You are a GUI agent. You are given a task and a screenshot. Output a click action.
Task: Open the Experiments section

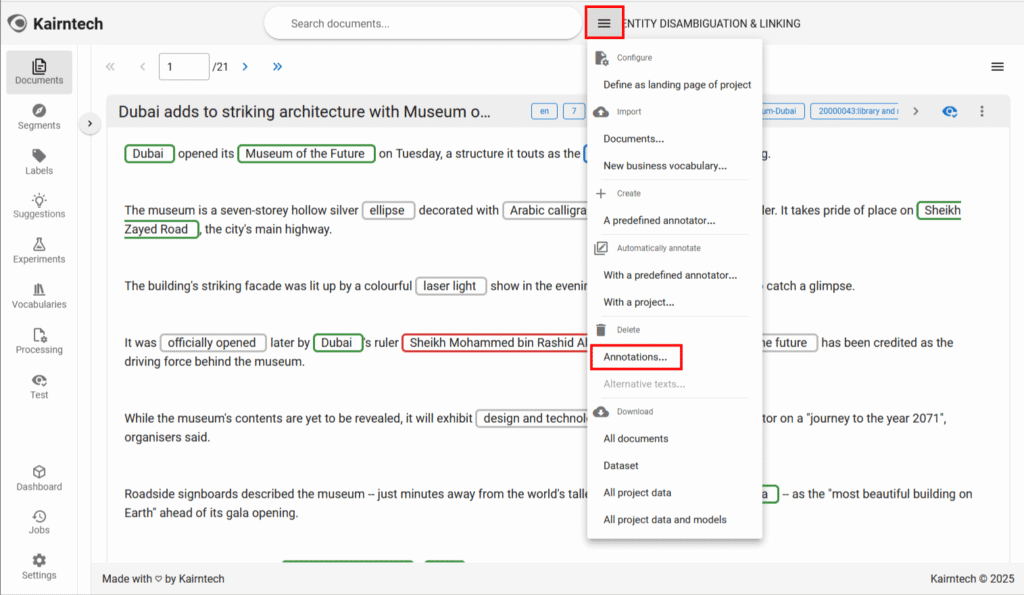coord(39,251)
